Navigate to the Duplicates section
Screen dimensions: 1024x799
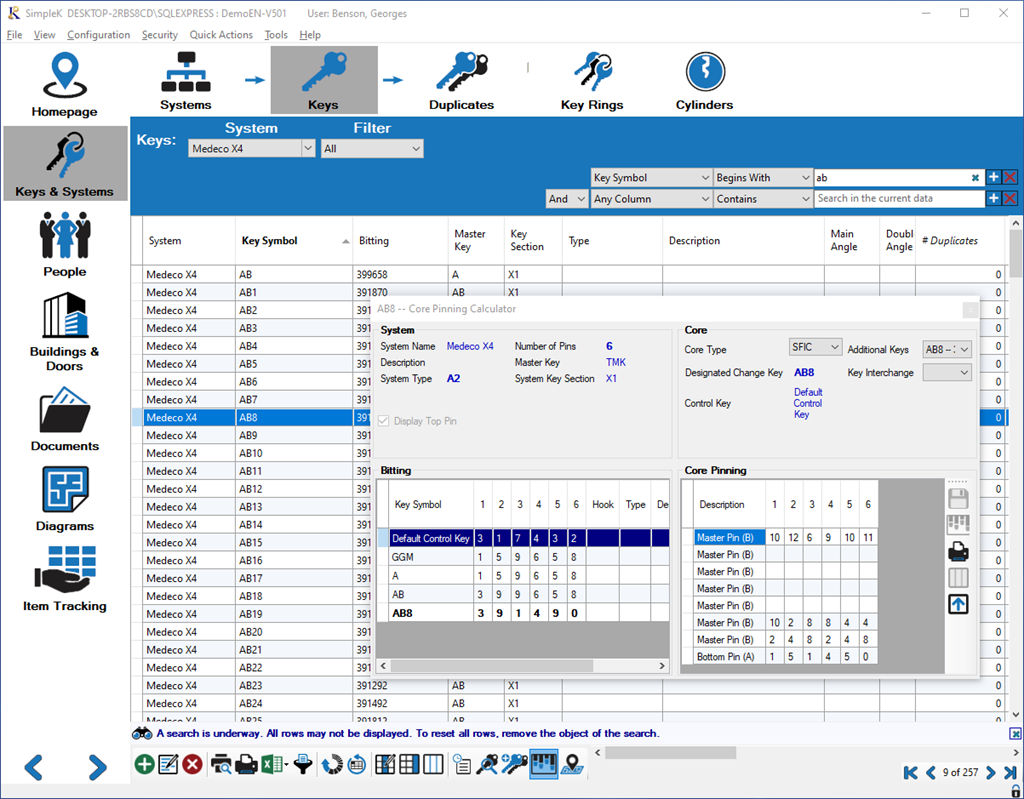pos(460,80)
